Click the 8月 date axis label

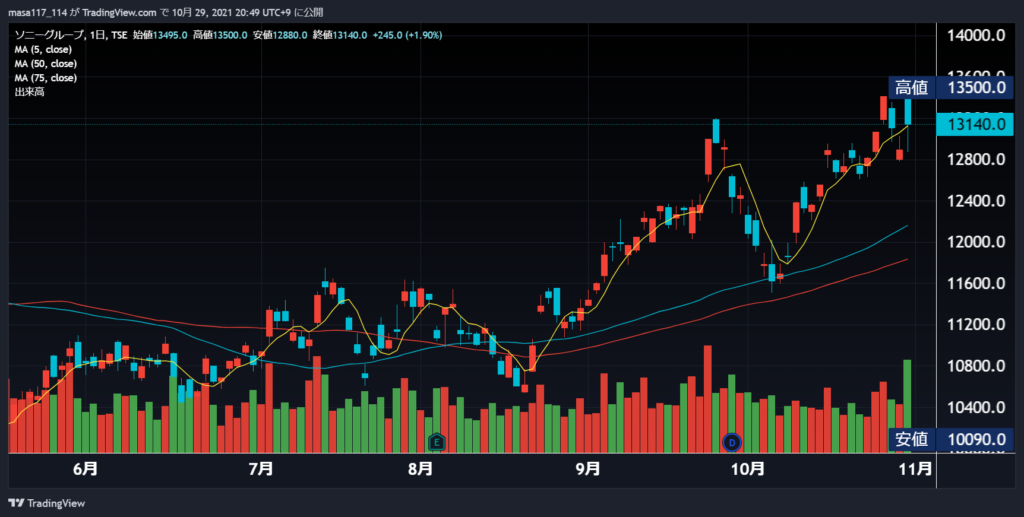pos(421,468)
